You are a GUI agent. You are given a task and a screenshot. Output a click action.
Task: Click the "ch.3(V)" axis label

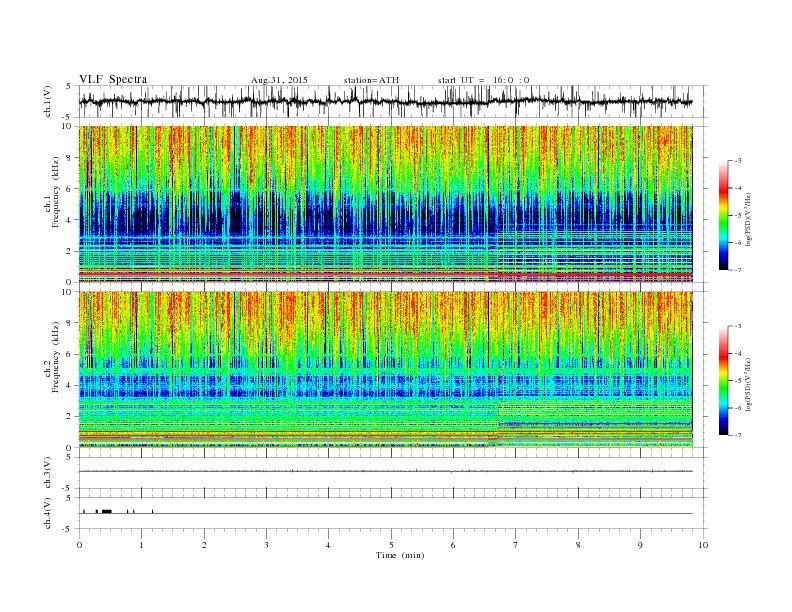pos(48,473)
